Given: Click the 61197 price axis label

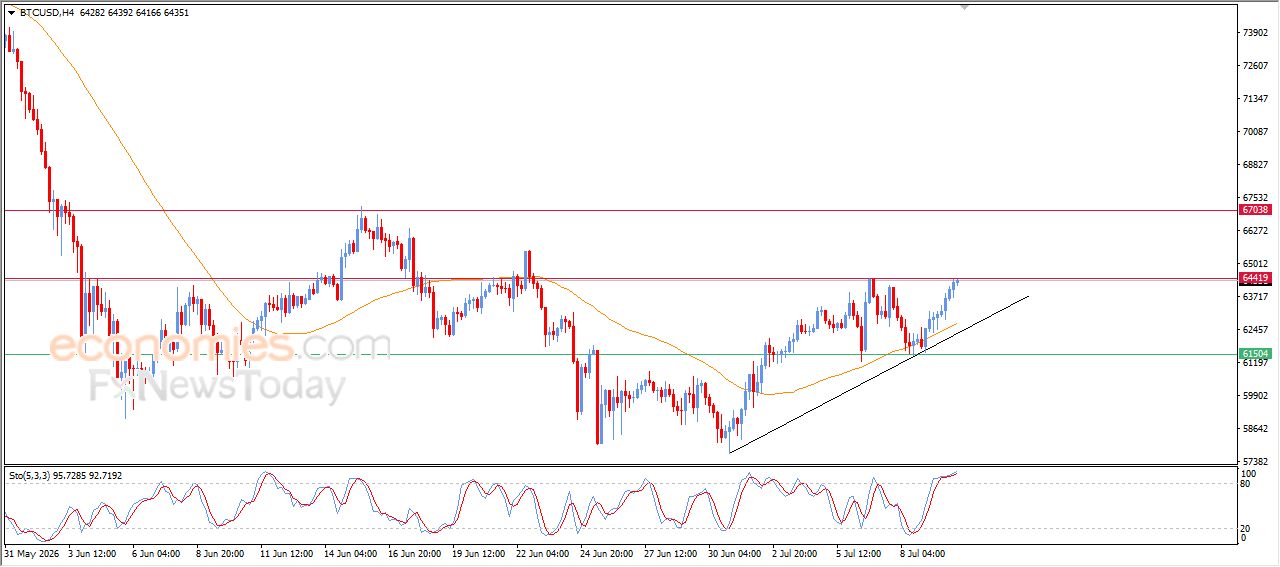Looking at the screenshot, I should click(x=1254, y=363).
